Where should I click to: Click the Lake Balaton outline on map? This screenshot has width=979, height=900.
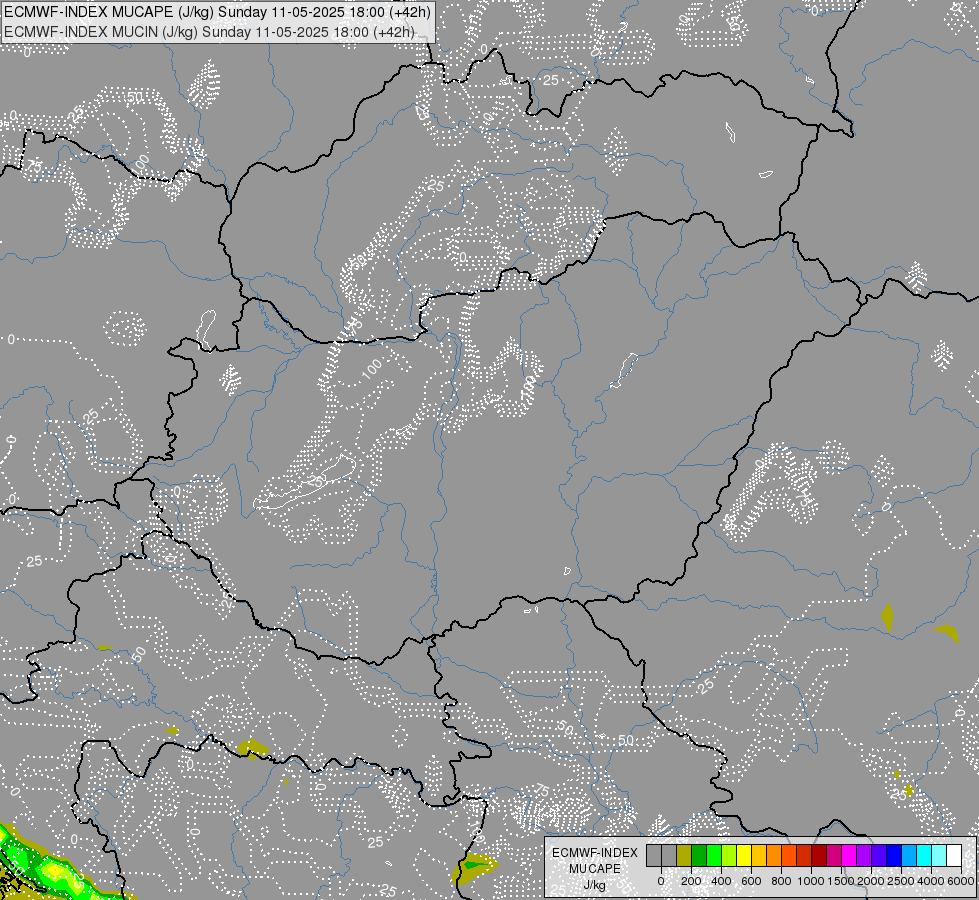click(305, 482)
